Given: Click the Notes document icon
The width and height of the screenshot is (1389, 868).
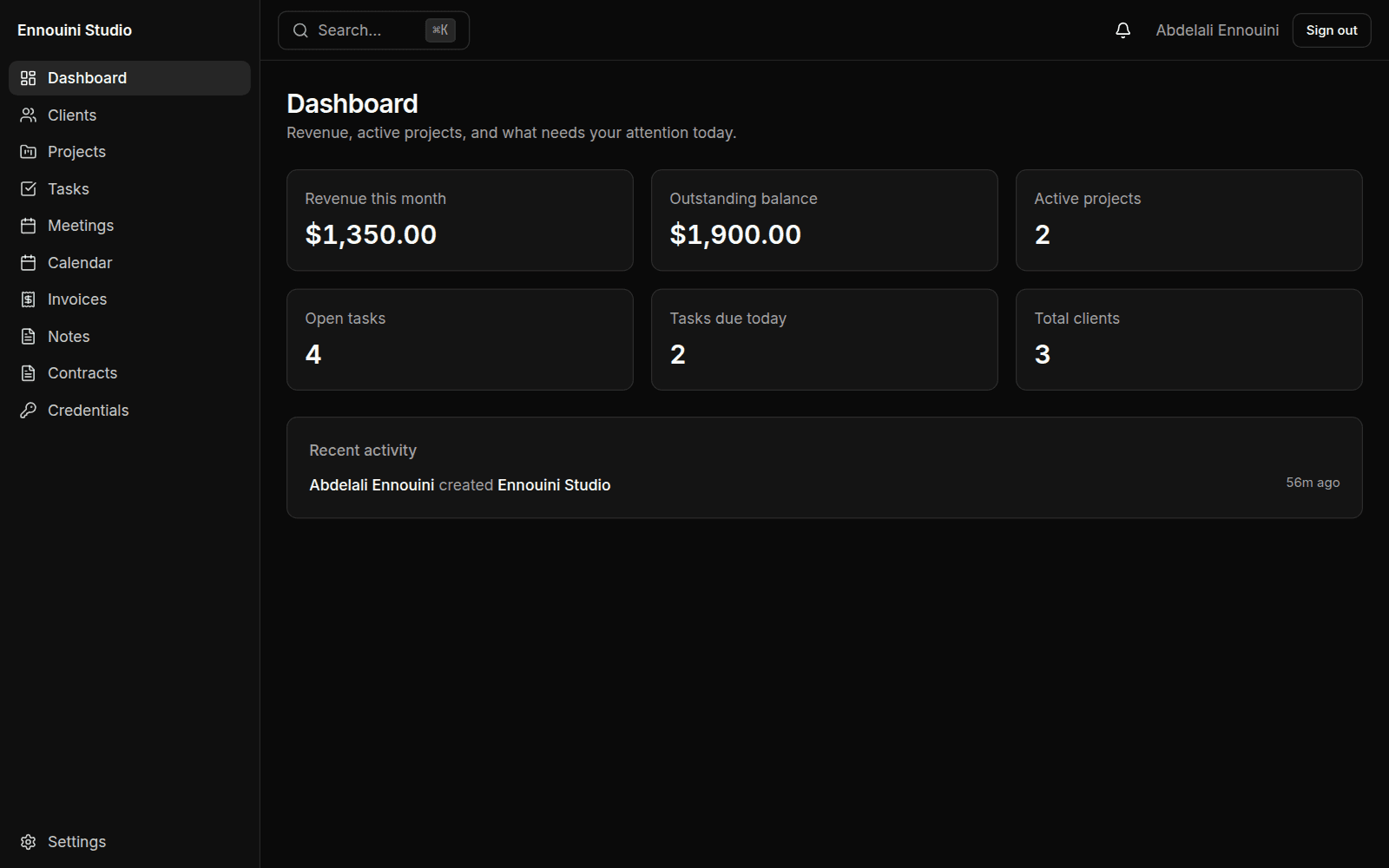Looking at the screenshot, I should pyautogui.click(x=29, y=337).
